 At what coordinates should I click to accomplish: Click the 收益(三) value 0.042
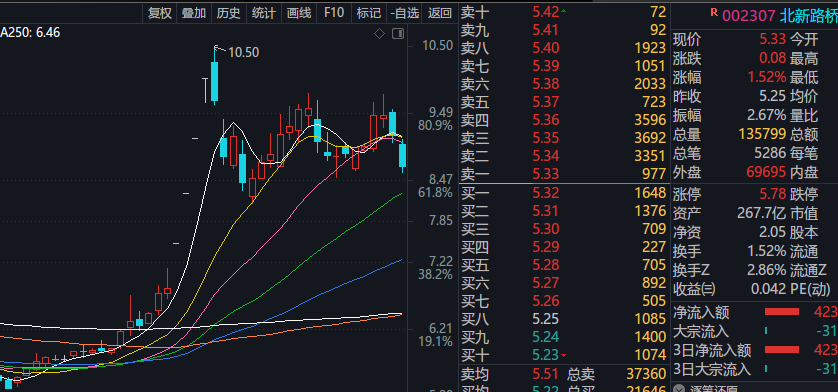point(769,289)
